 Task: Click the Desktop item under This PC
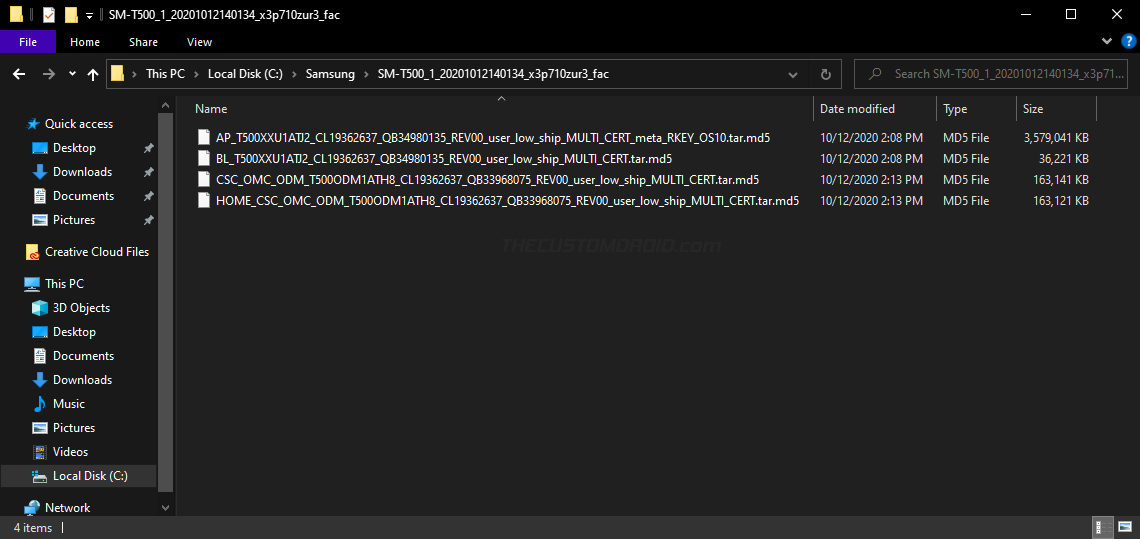[74, 332]
